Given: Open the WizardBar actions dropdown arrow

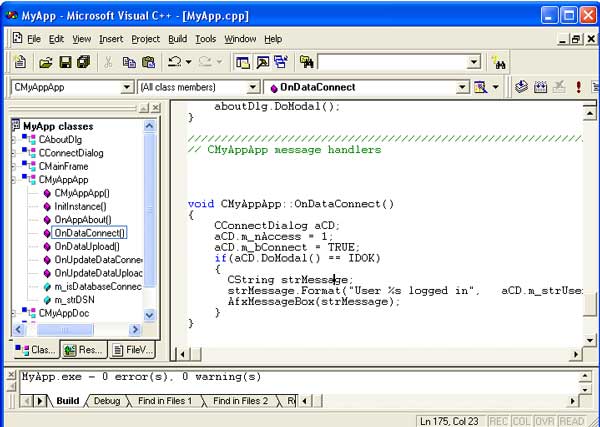Looking at the screenshot, I should 496,87.
